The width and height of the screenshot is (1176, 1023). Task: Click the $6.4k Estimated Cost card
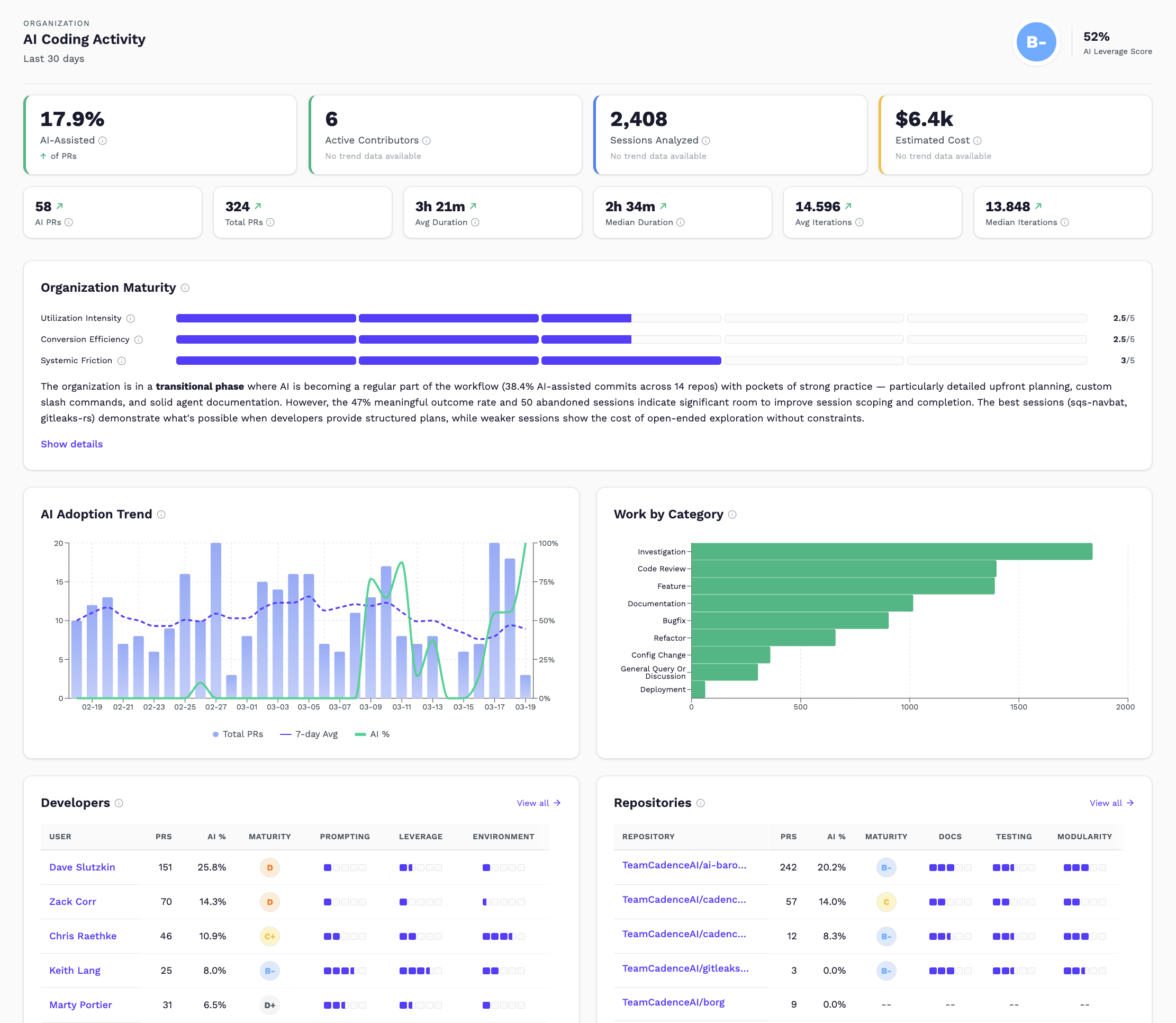point(1015,134)
